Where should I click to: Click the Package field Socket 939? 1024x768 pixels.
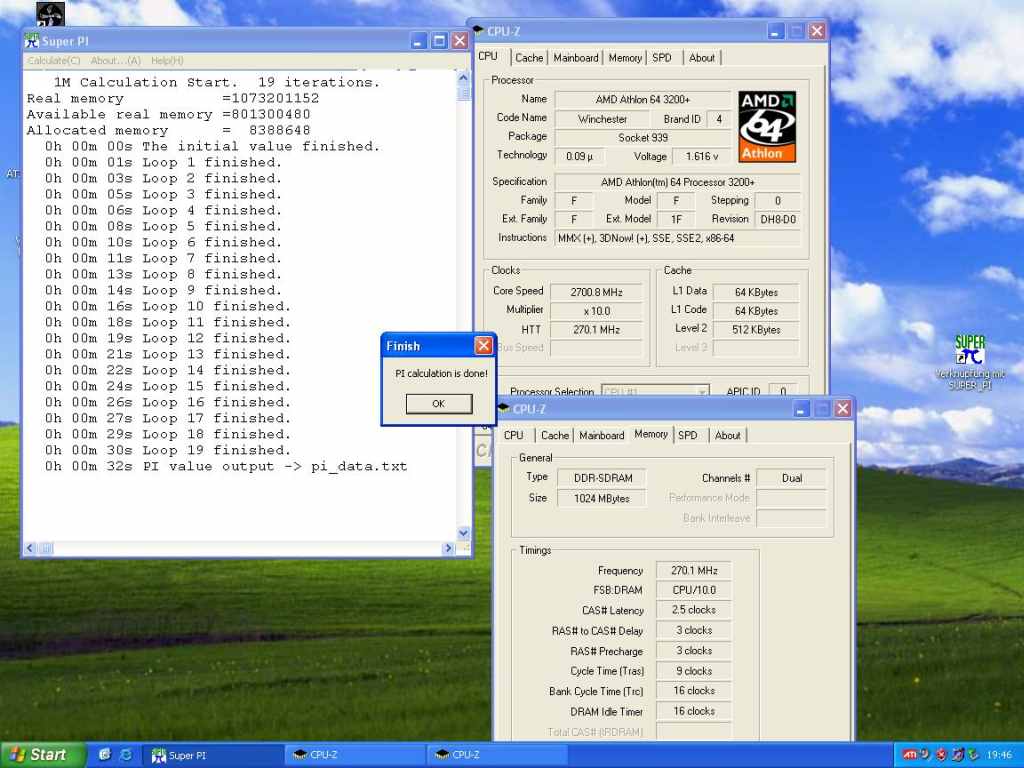point(643,138)
